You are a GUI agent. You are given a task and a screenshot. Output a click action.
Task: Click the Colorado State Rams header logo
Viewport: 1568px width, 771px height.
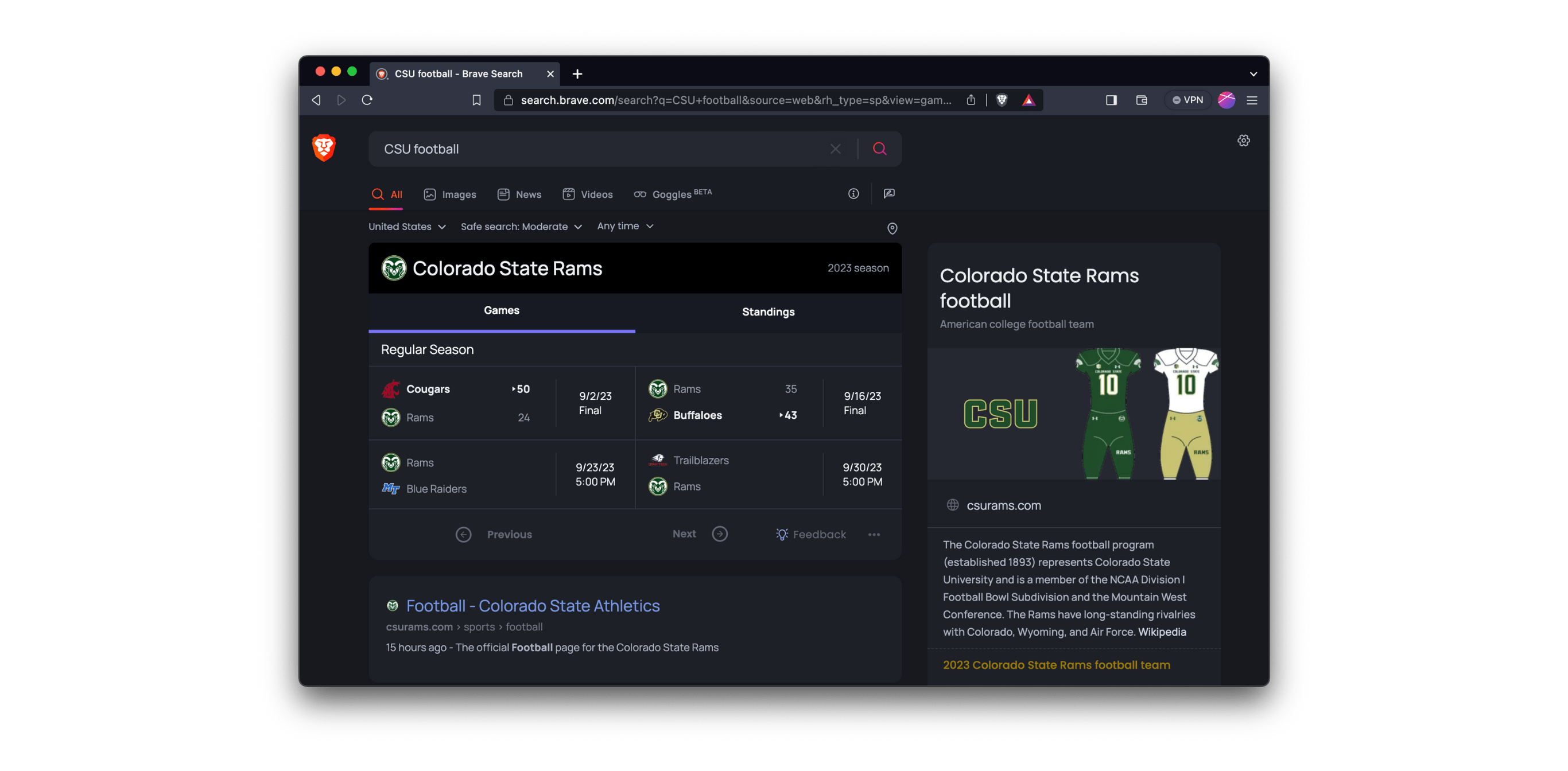click(394, 268)
